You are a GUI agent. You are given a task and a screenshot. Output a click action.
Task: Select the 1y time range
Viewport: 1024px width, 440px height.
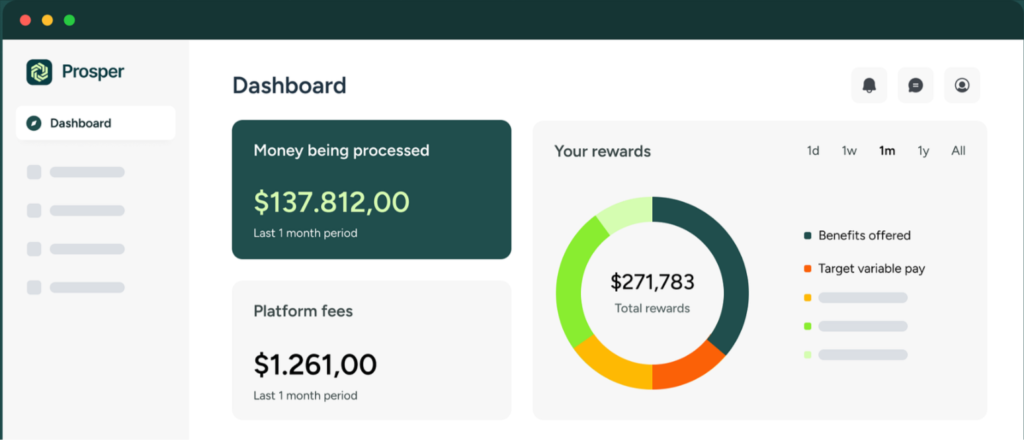[923, 151]
